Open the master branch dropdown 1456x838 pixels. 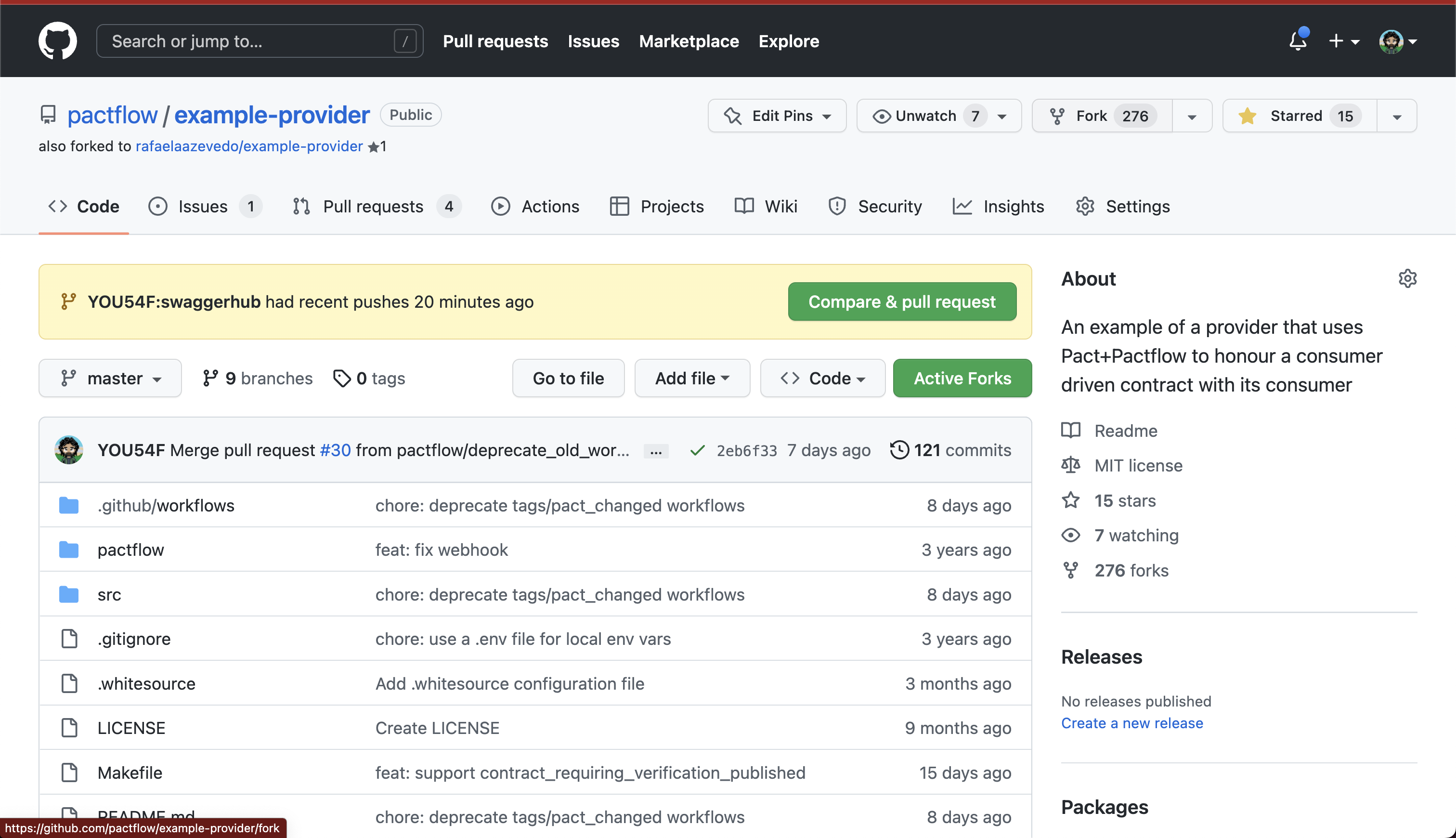pyautogui.click(x=110, y=378)
